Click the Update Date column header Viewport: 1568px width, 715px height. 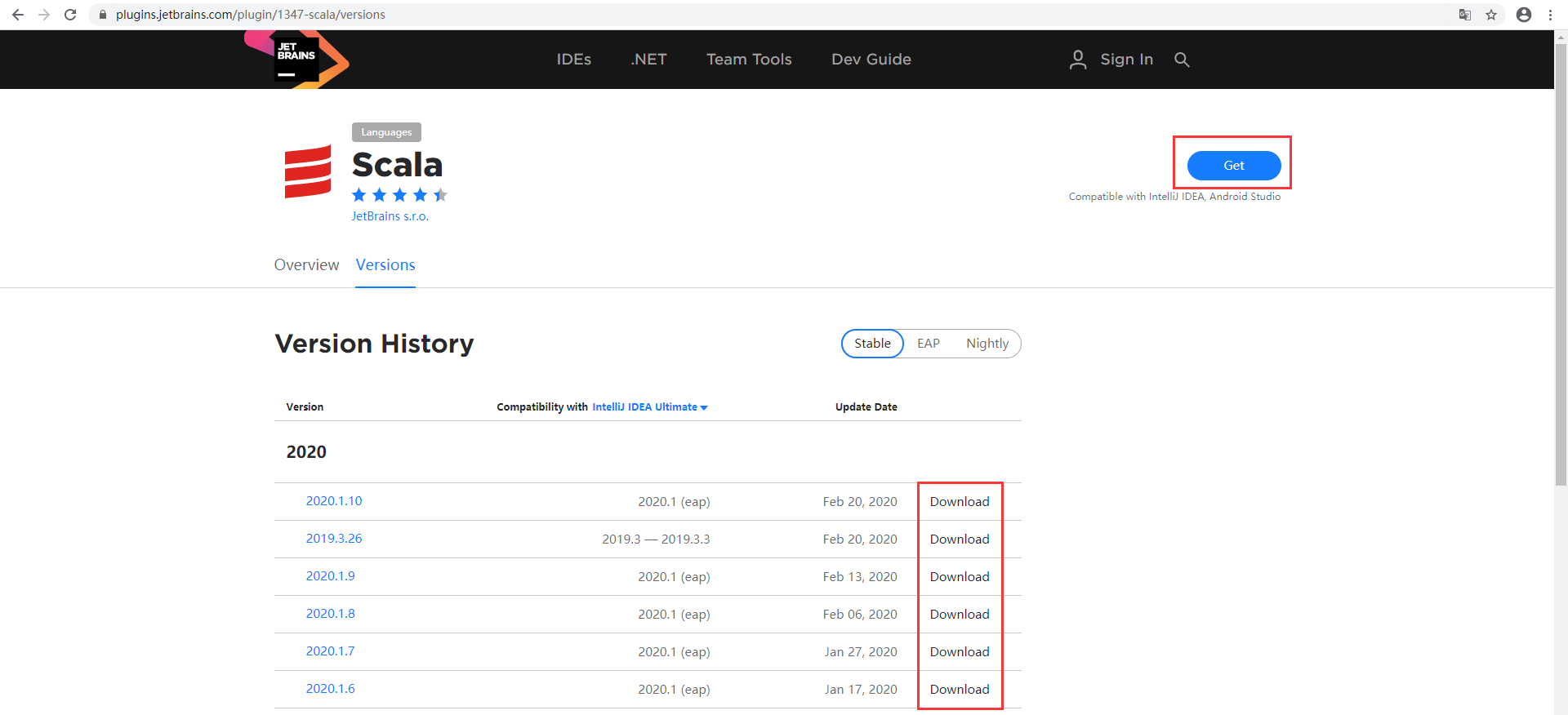pyautogui.click(x=866, y=407)
